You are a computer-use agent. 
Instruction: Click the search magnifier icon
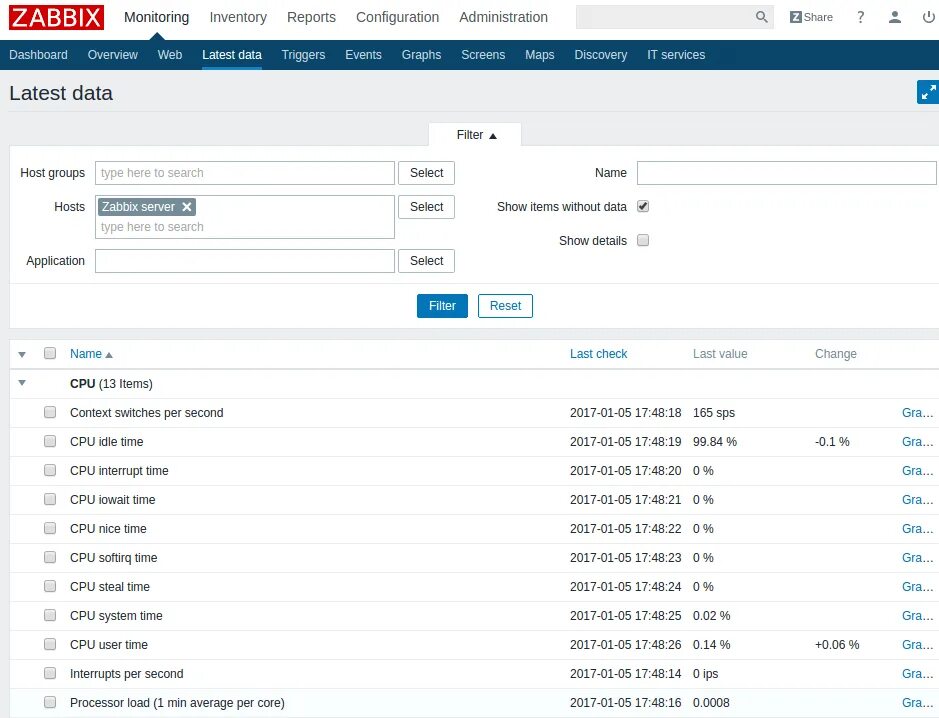(x=761, y=17)
